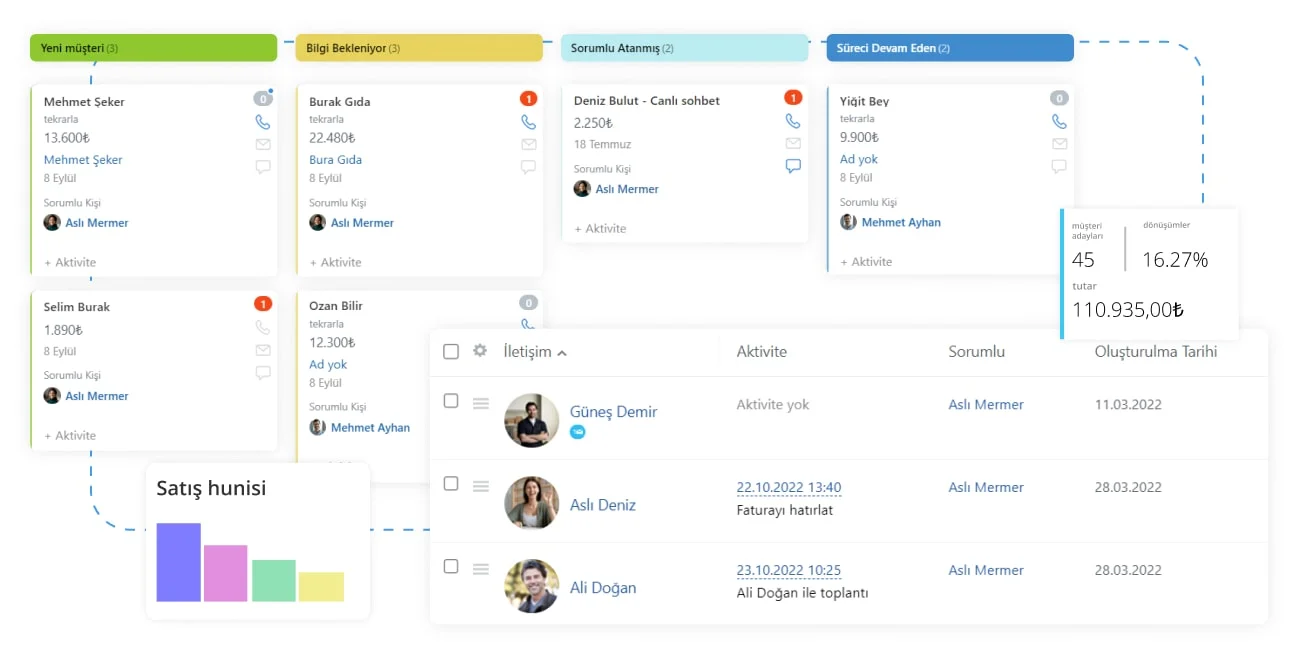The image size is (1300, 660).
Task: Open the 22.10.2022 13:40 activity link
Action: (789, 488)
